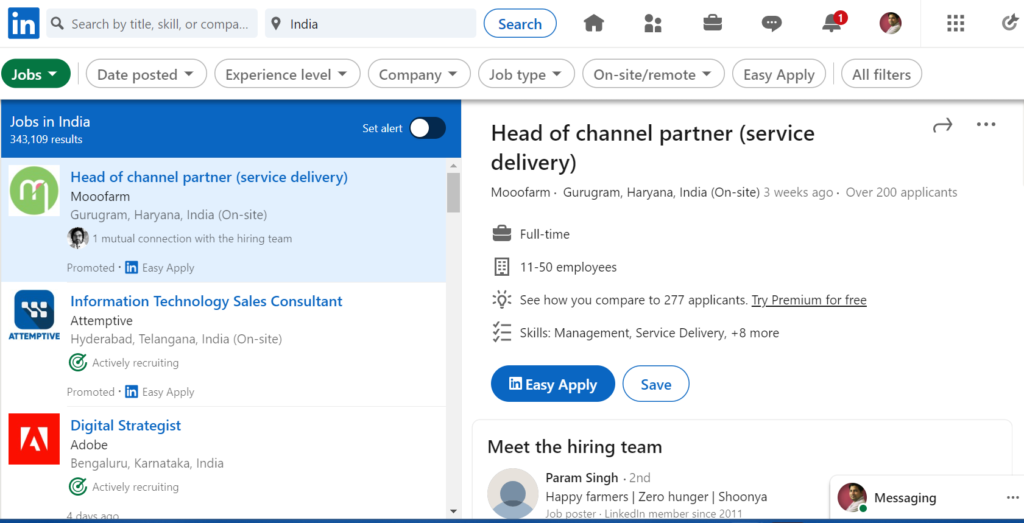Share this job with arrow icon
This screenshot has height=523, width=1024.
(942, 125)
